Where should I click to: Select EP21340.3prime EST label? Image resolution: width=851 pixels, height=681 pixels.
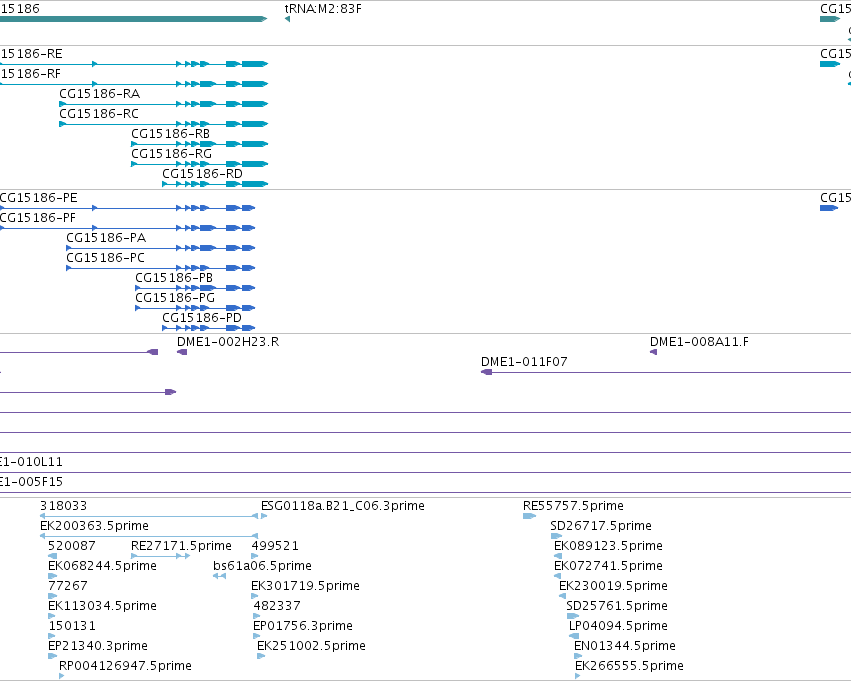98,646
